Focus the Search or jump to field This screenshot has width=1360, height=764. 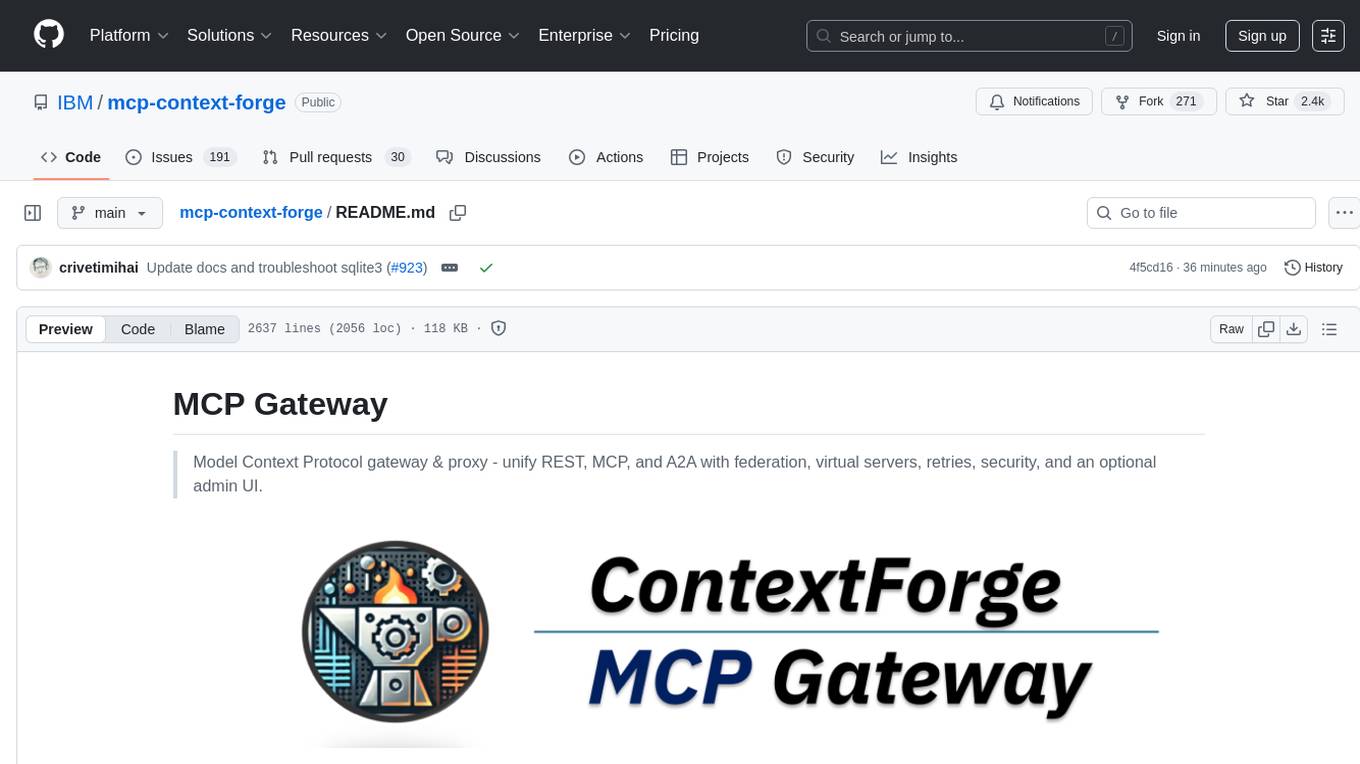[x=969, y=36]
